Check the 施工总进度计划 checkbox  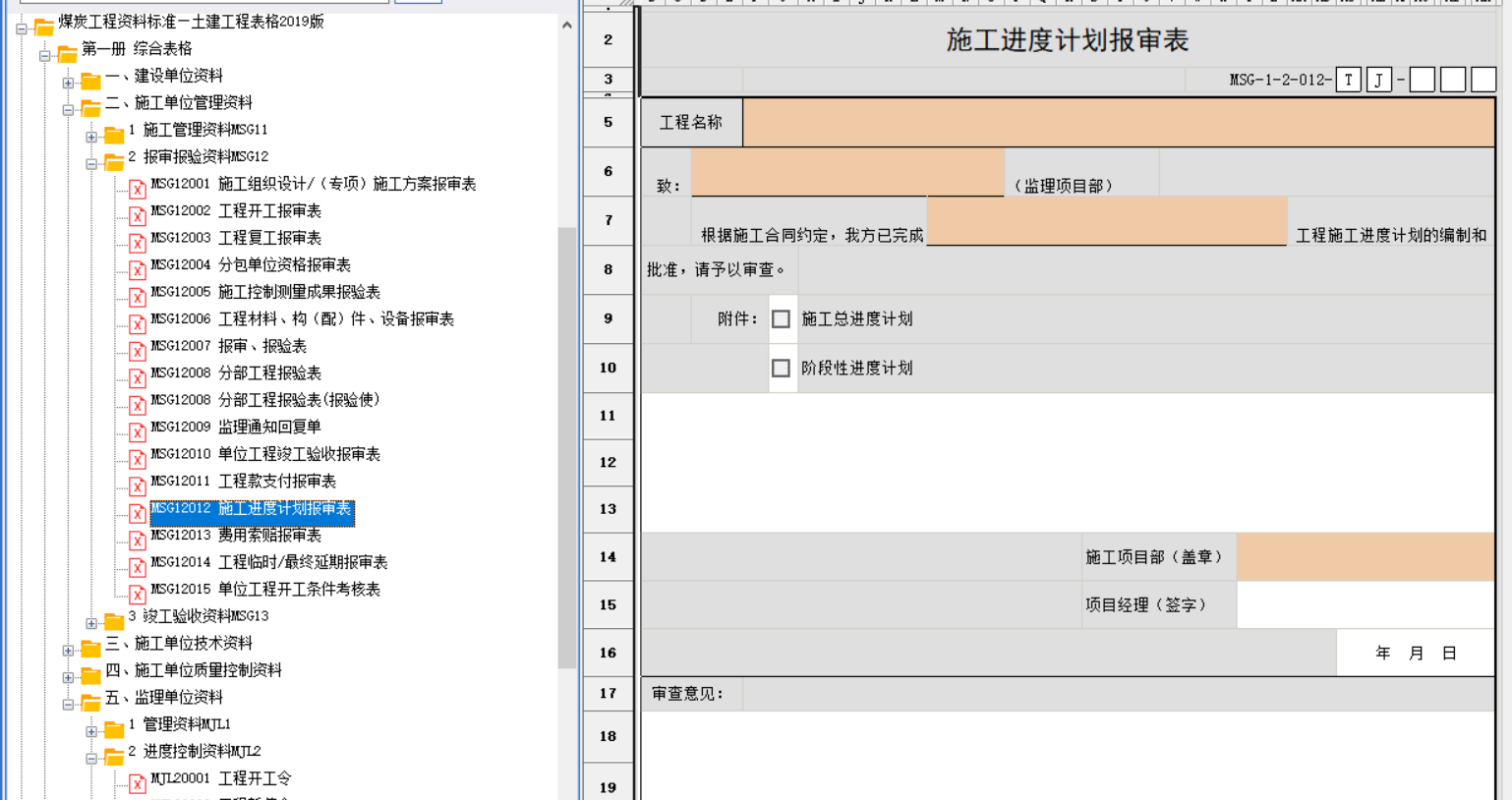click(x=781, y=319)
